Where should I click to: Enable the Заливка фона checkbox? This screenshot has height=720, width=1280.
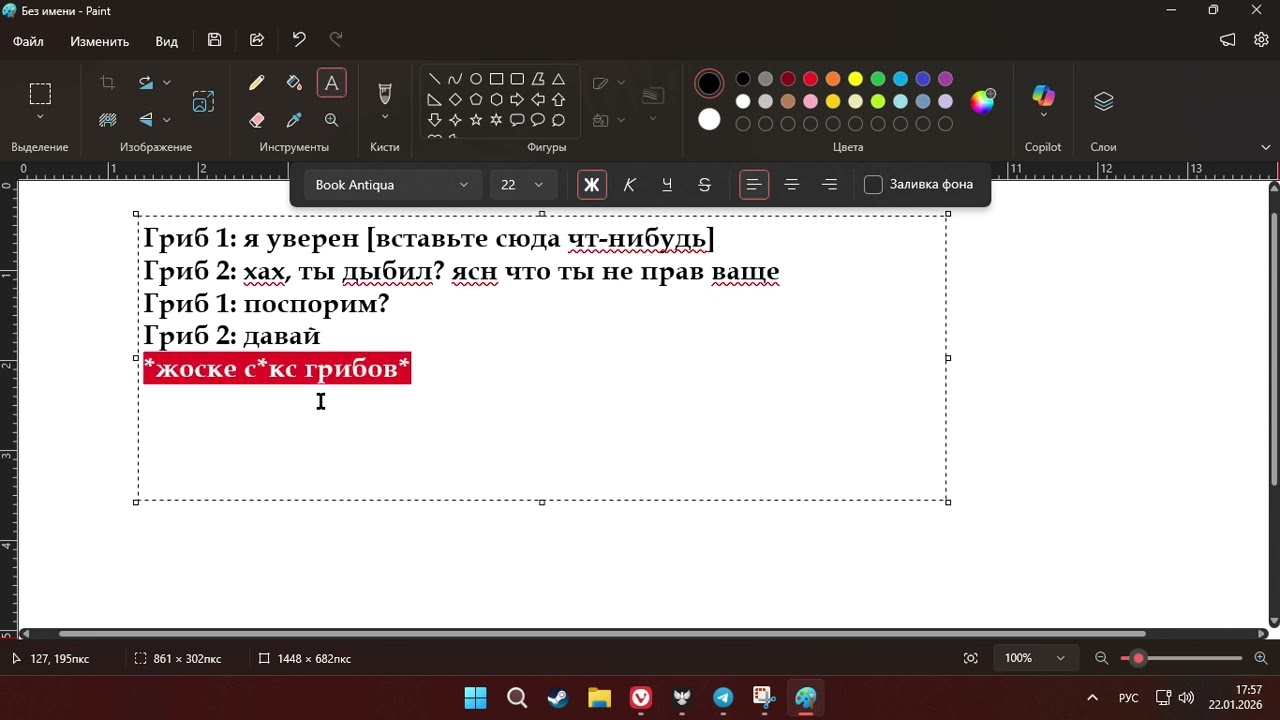click(873, 184)
